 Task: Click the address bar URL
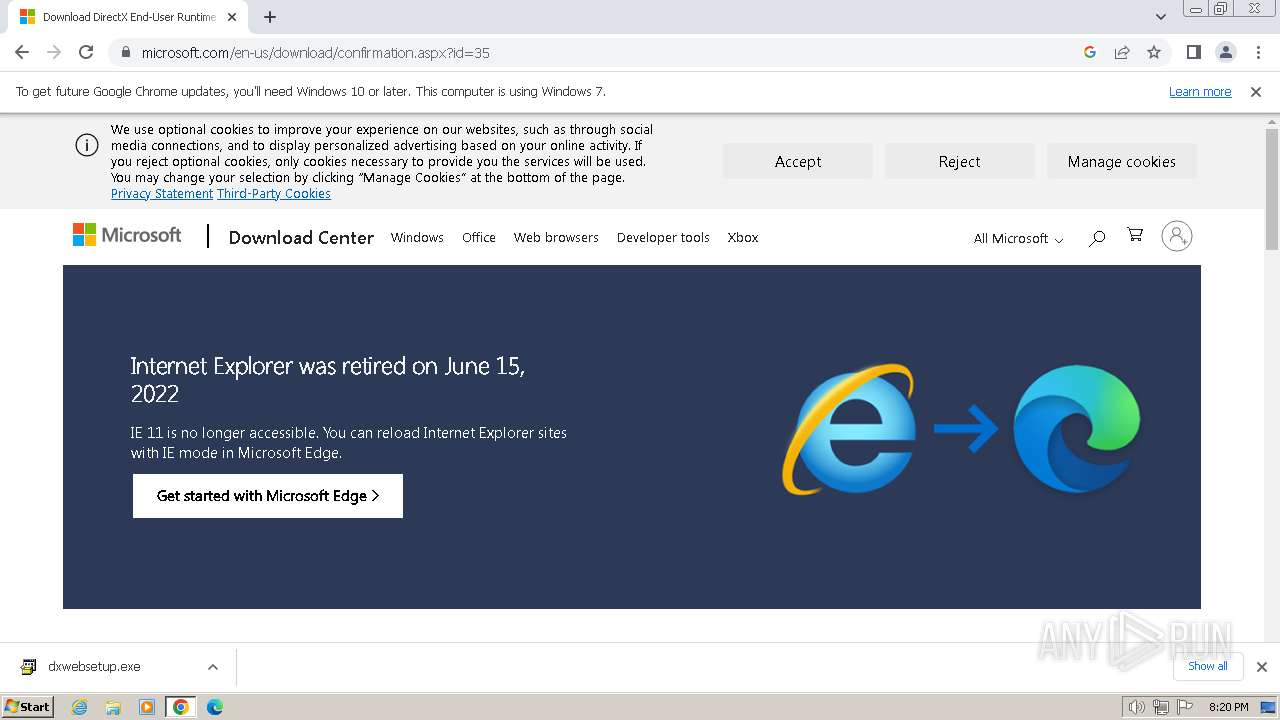pyautogui.click(x=315, y=52)
